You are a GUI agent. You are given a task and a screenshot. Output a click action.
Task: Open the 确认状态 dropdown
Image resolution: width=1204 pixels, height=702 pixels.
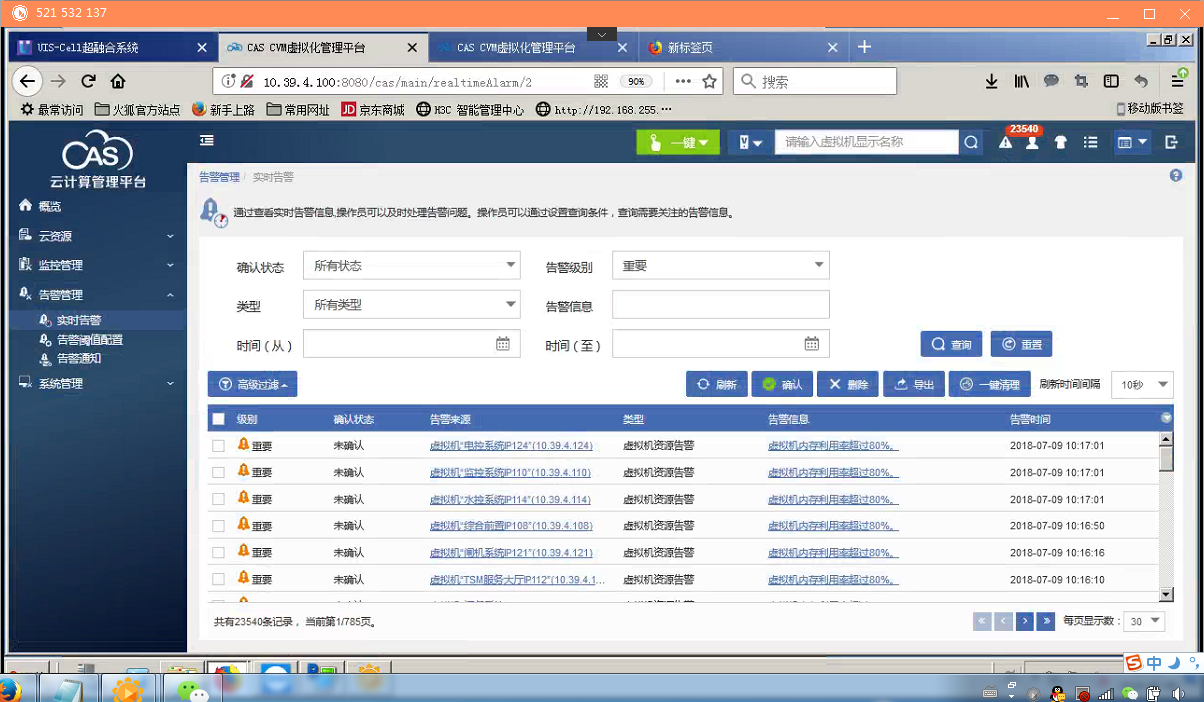411,266
